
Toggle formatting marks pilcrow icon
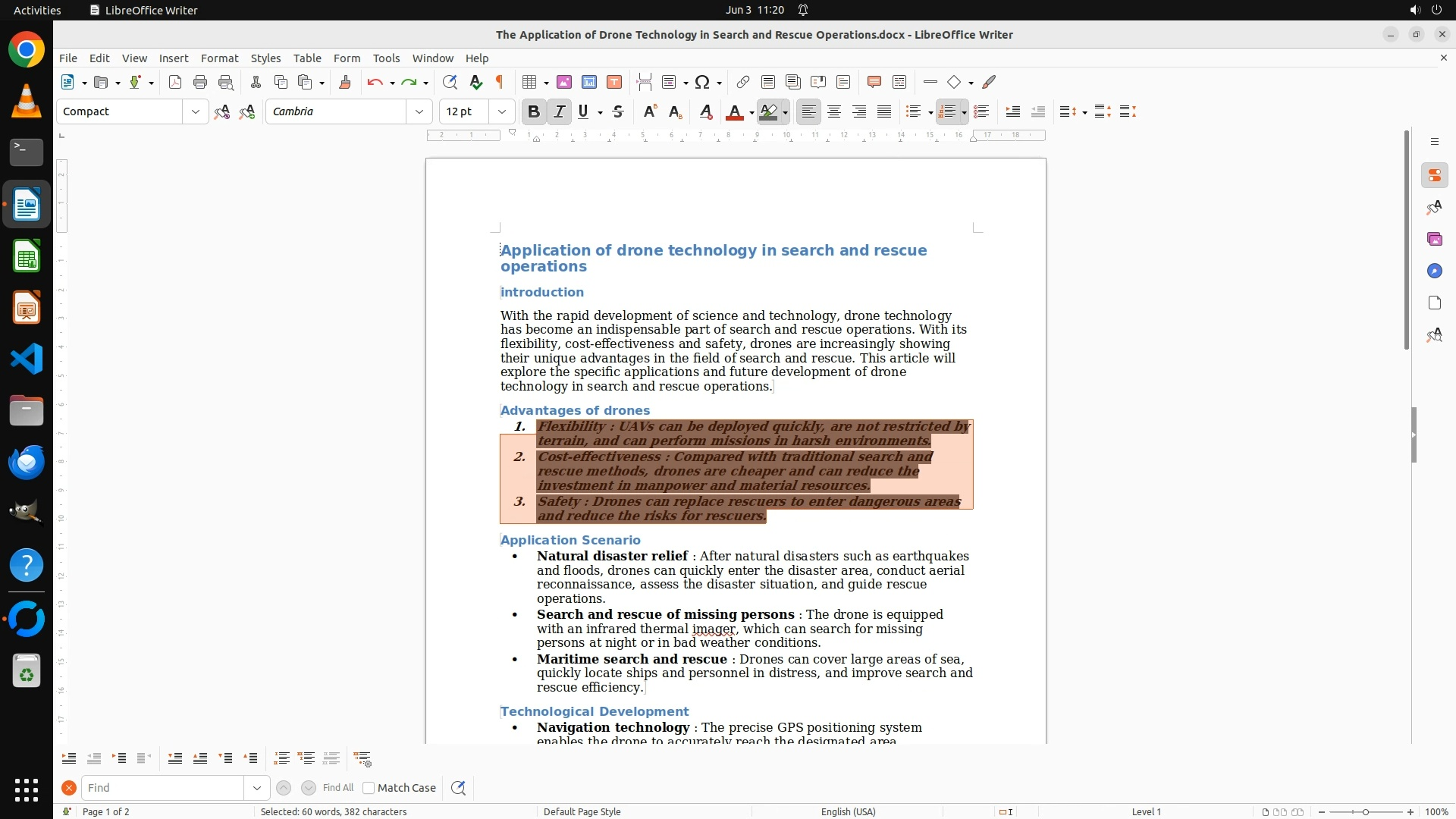point(500,82)
